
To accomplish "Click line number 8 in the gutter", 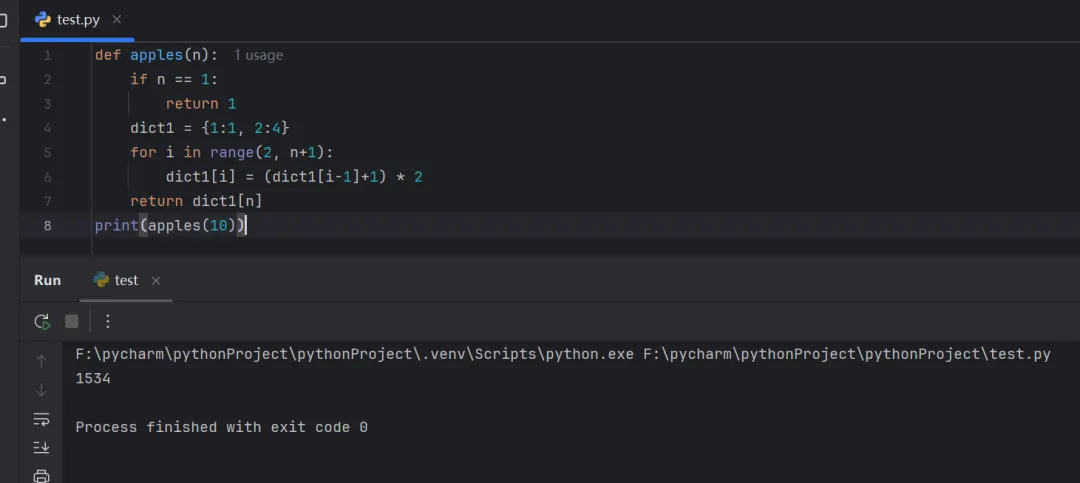I will [47, 225].
